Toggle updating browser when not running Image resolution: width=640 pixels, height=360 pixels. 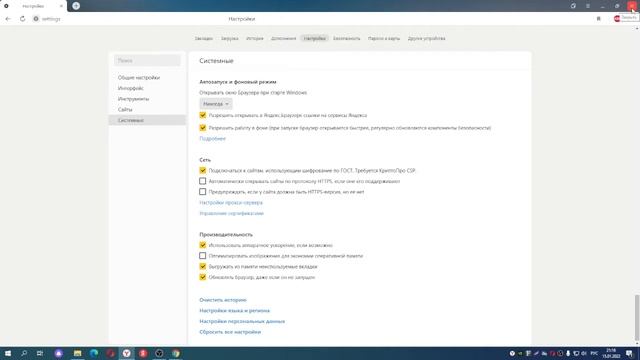click(x=202, y=277)
